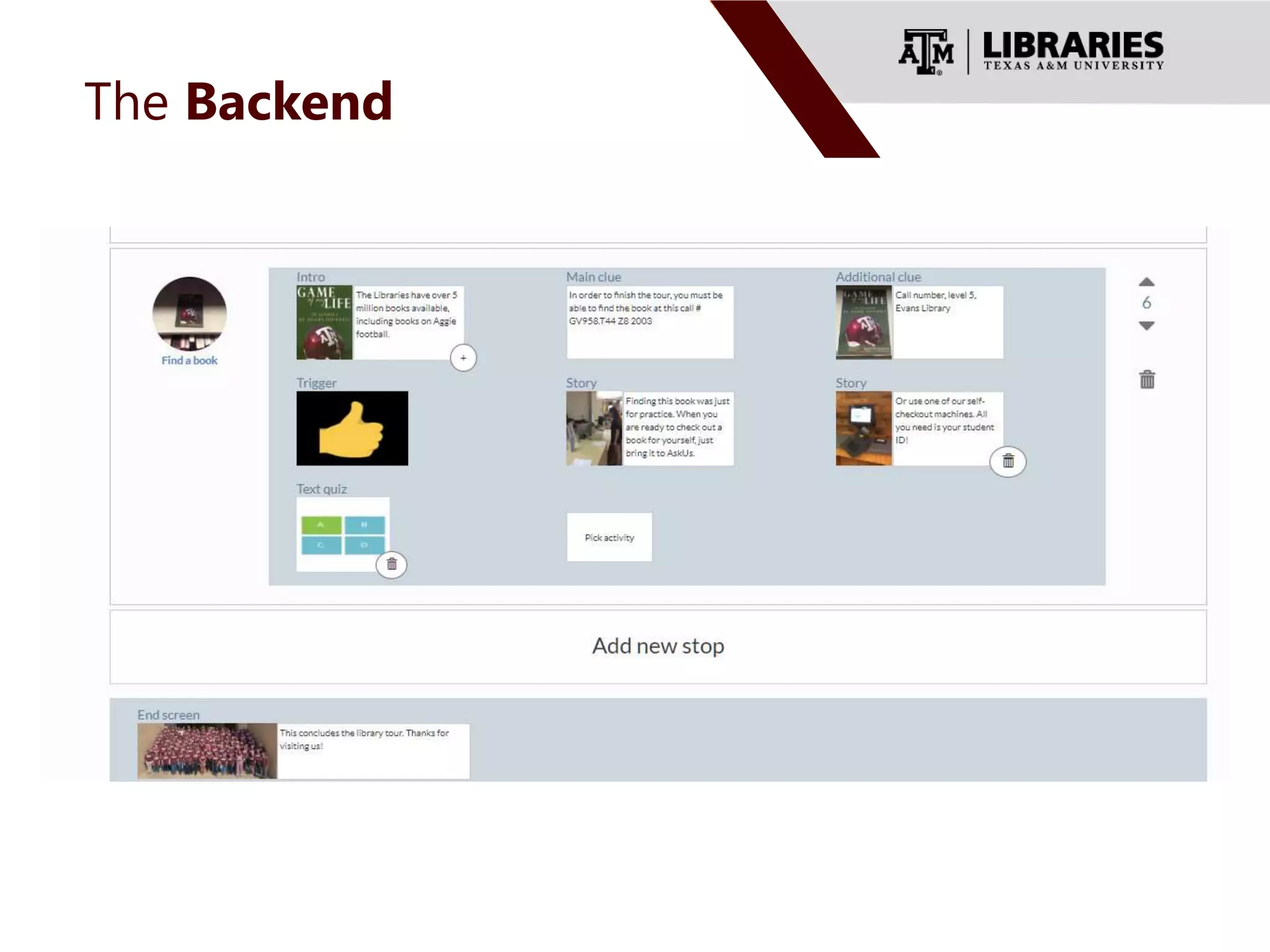Delete stop 6 with the trash icon
This screenshot has height=952, width=1270.
1147,379
